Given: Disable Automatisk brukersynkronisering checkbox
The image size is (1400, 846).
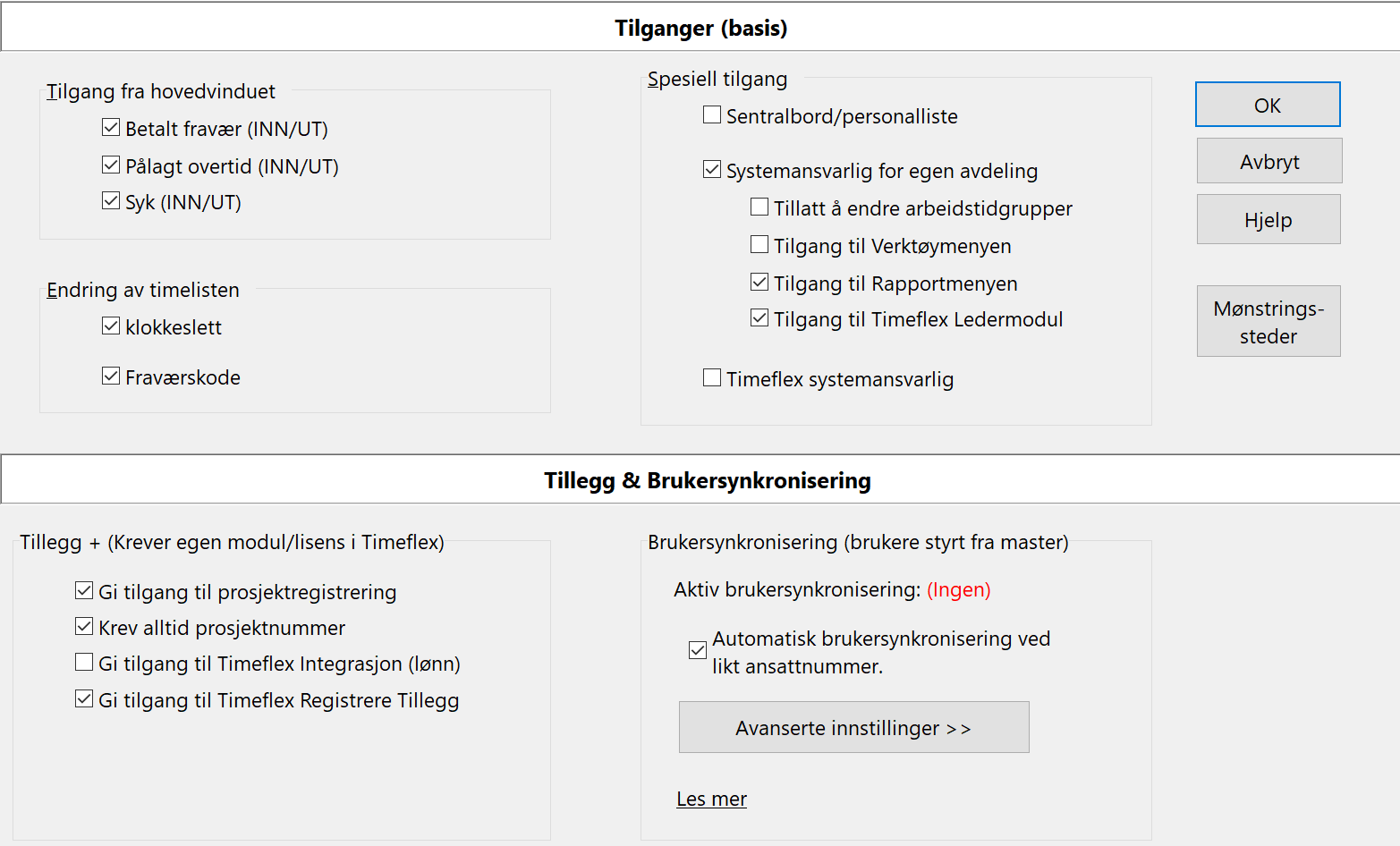Looking at the screenshot, I should pos(698,651).
